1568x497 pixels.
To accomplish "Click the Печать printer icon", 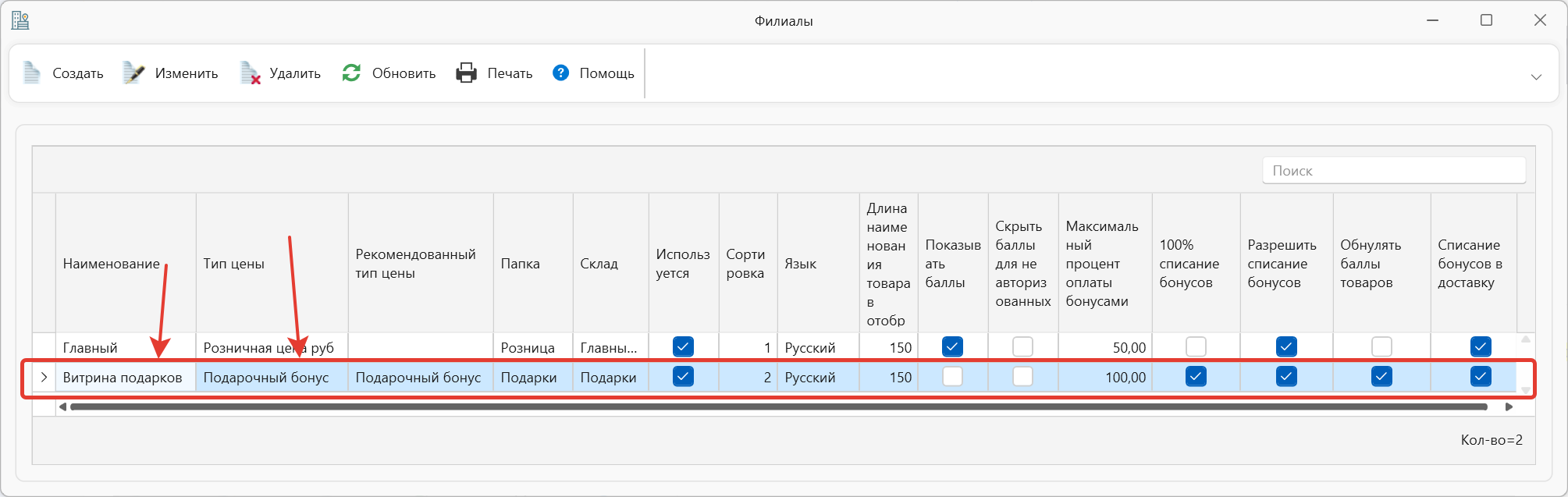I will tap(466, 73).
